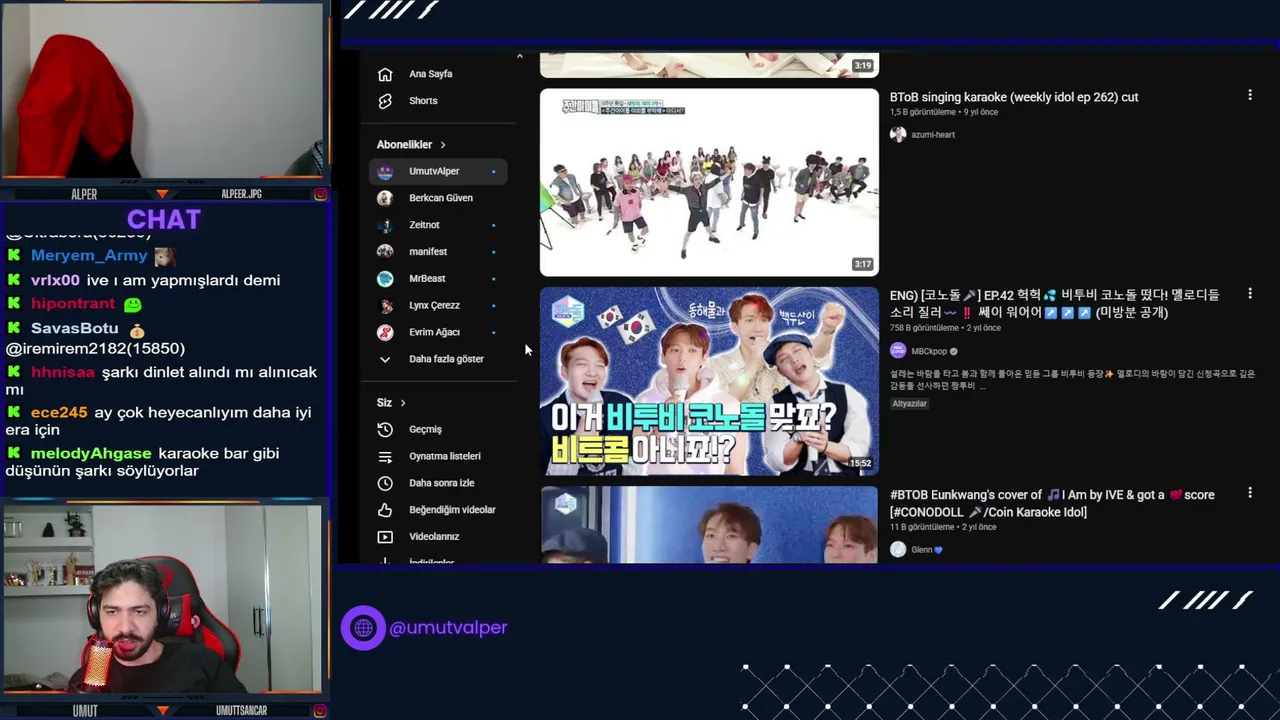This screenshot has width=1280, height=720.
Task: Open BTOB Eunkwang's cover video title
Action: 1052,503
